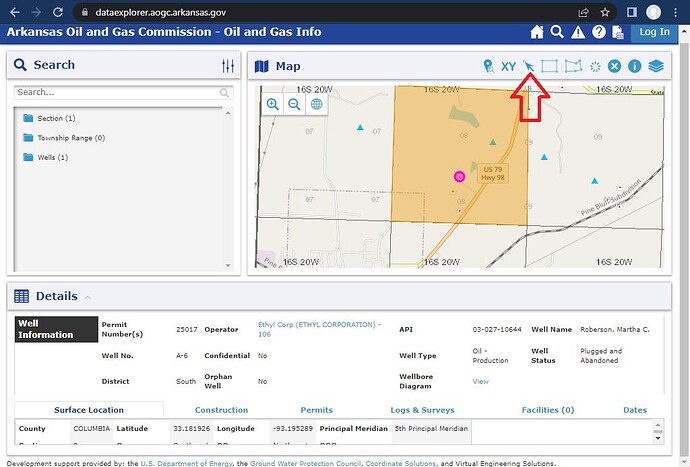This screenshot has height=467, width=690.
Task: Click the Log In button
Action: [x=654, y=32]
